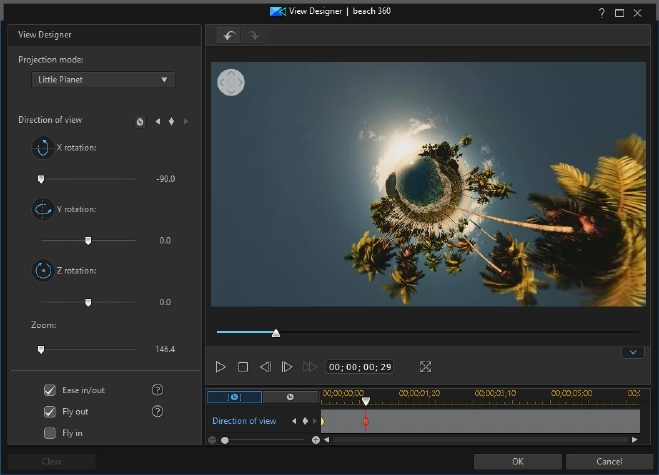Click ruler timecode 00;00;03;10

coord(495,393)
